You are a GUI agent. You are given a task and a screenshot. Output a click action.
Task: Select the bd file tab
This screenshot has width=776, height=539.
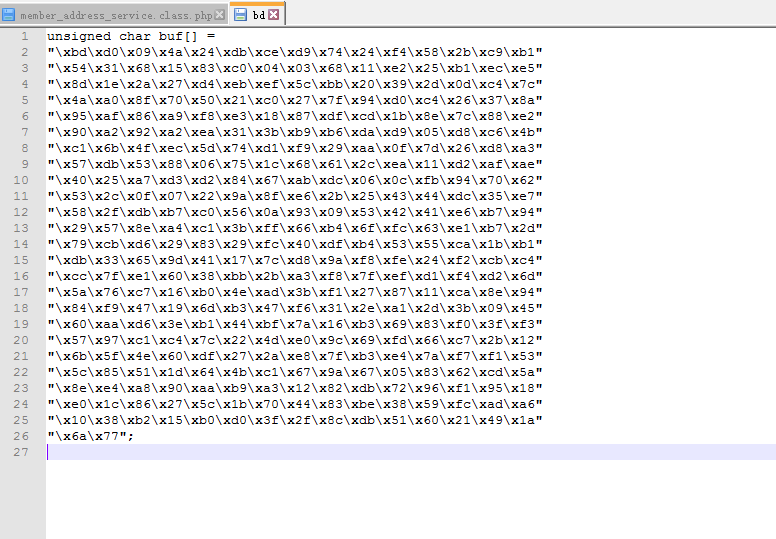pos(259,15)
